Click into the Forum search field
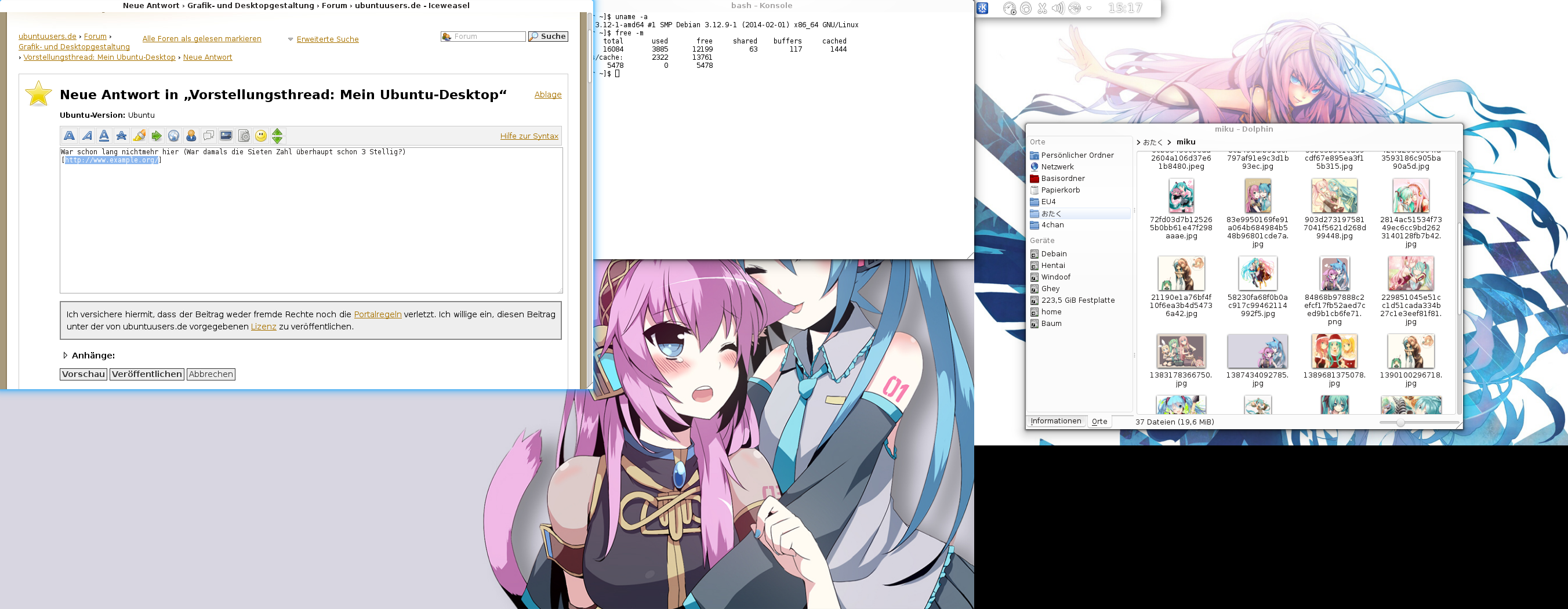 (482, 37)
